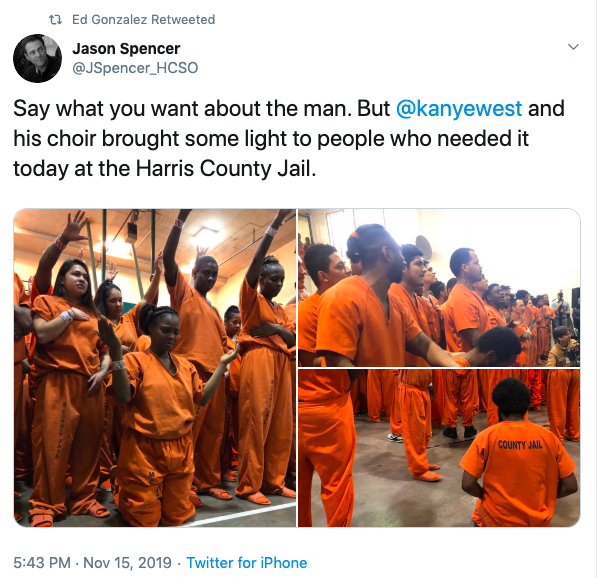Image resolution: width=598 pixels, height=578 pixels.
Task: Open left photo of people raising hands
Action: [155, 368]
